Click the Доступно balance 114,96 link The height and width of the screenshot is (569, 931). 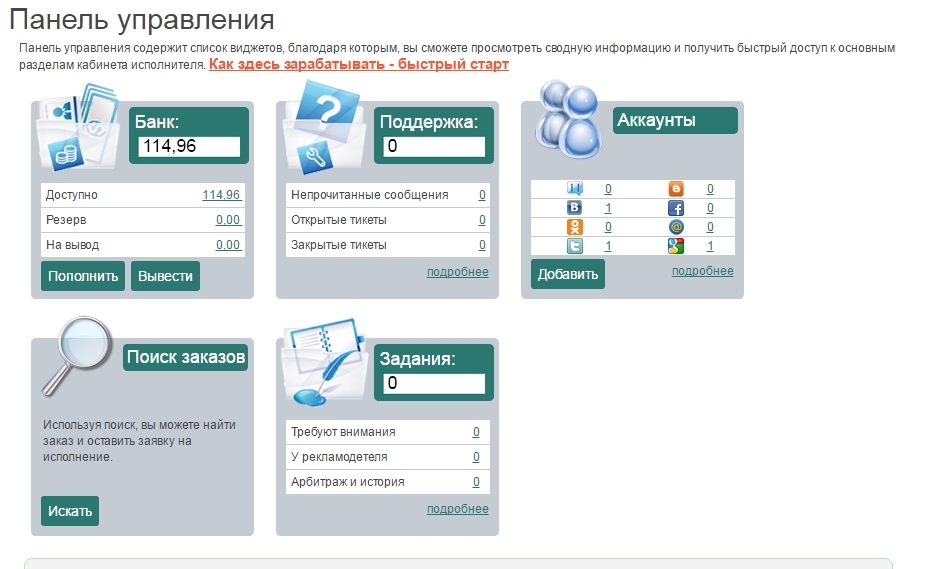point(221,195)
